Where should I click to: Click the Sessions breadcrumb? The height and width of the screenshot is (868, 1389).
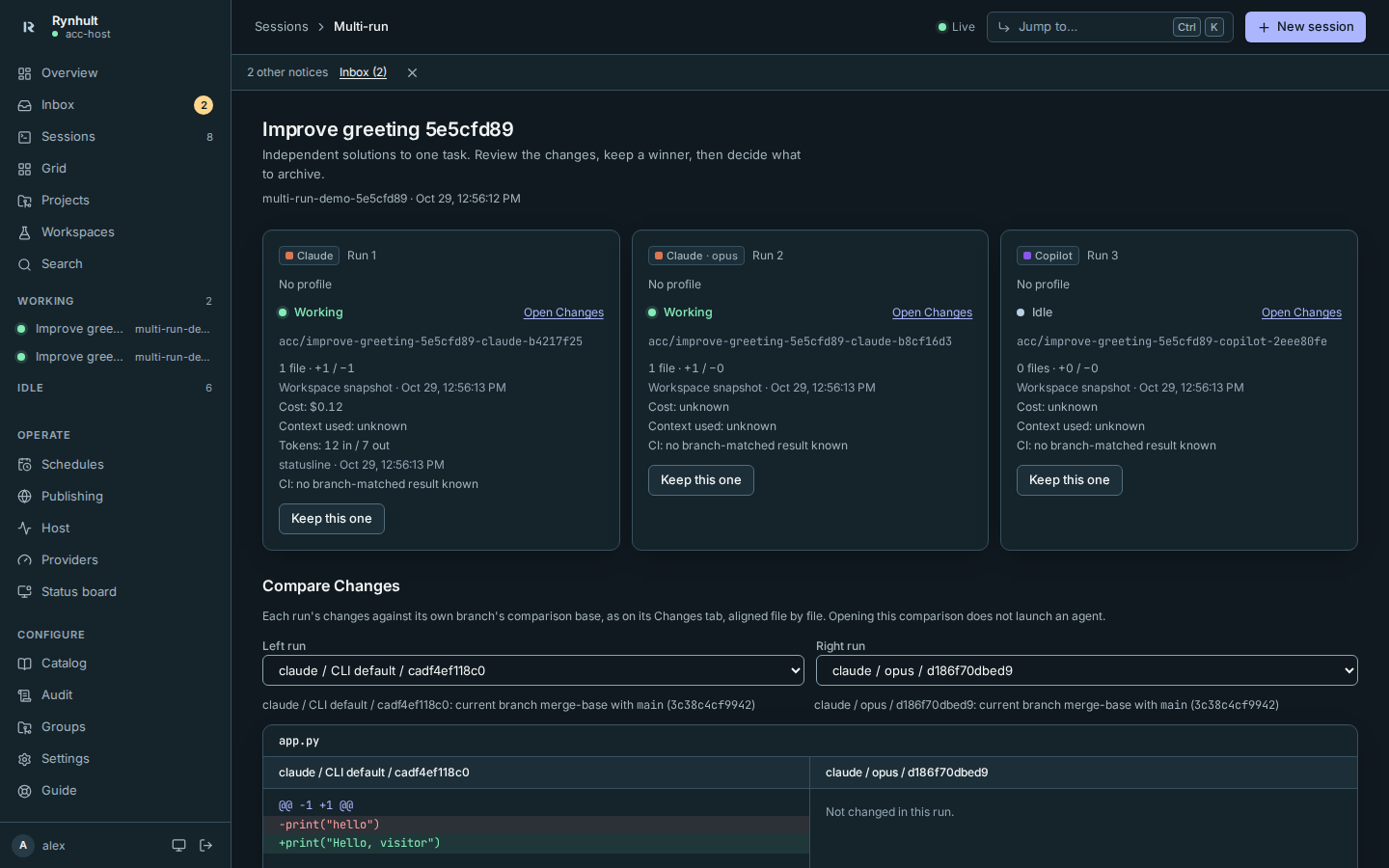pos(282,27)
